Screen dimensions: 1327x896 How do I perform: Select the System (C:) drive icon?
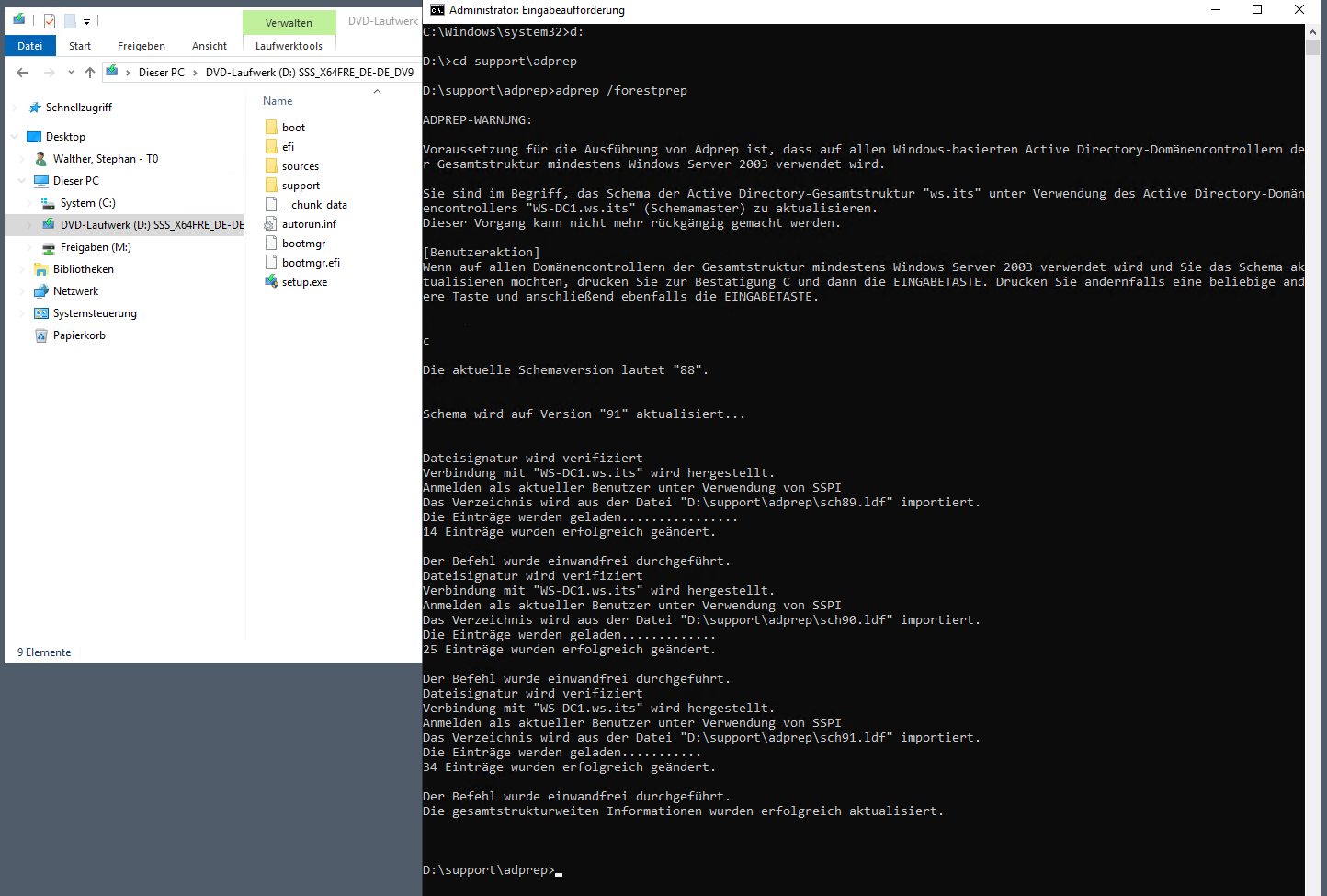click(x=49, y=203)
